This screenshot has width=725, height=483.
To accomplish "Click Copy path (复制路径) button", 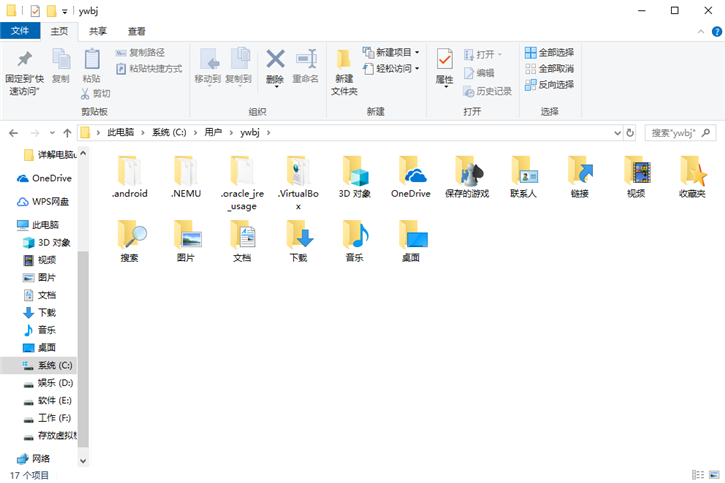I will tap(140, 52).
